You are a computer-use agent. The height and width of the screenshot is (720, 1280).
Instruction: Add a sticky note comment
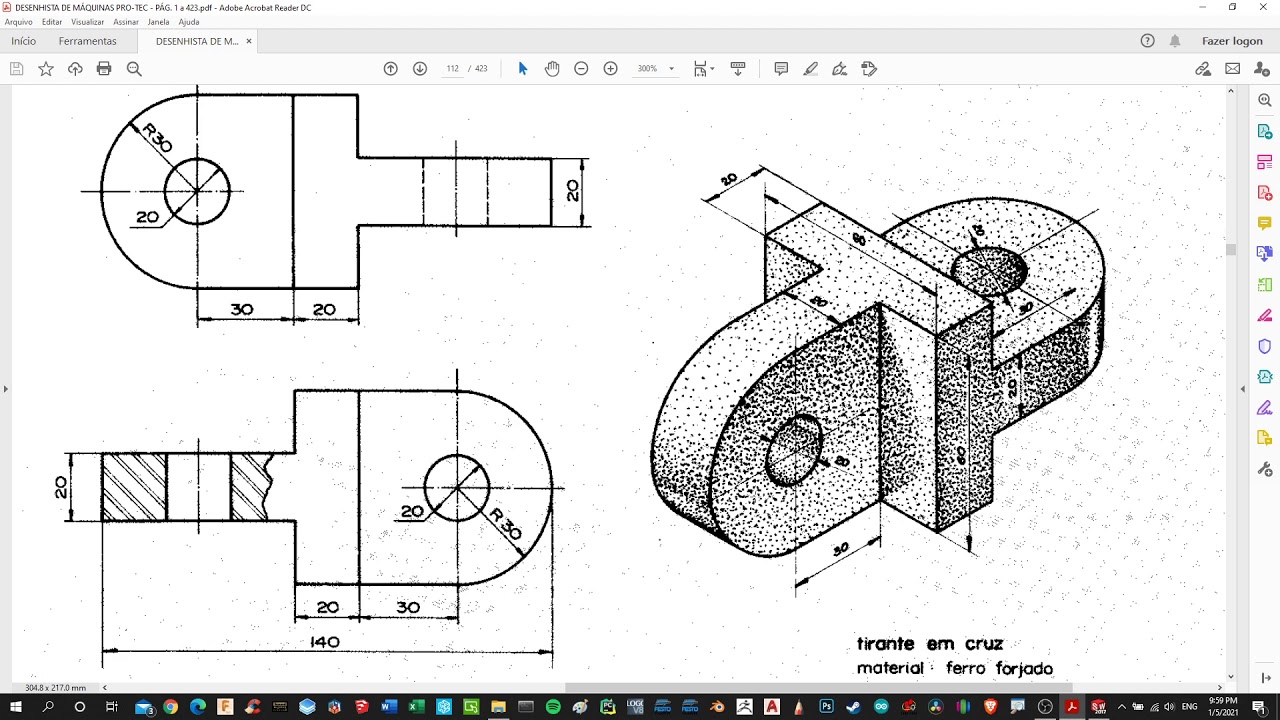[x=781, y=69]
